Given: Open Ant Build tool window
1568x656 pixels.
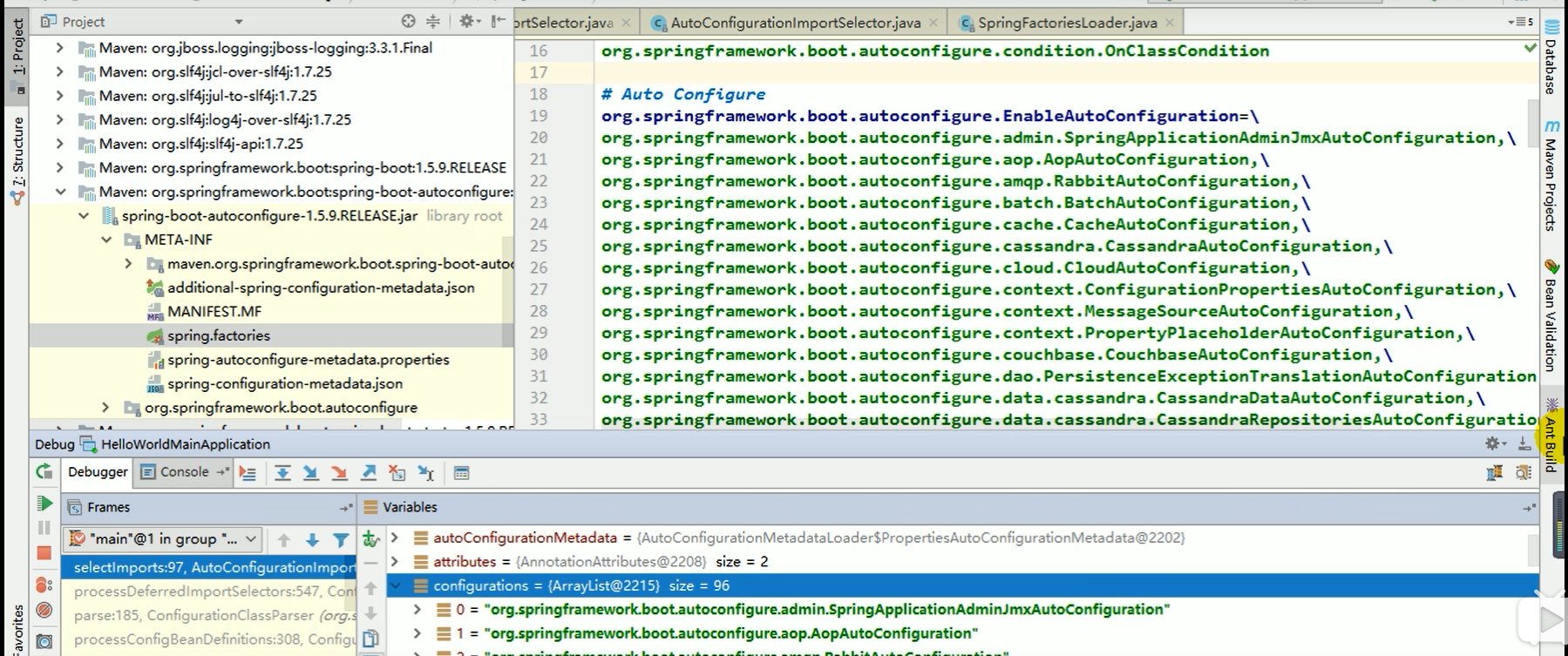Looking at the screenshot, I should tap(1551, 436).
